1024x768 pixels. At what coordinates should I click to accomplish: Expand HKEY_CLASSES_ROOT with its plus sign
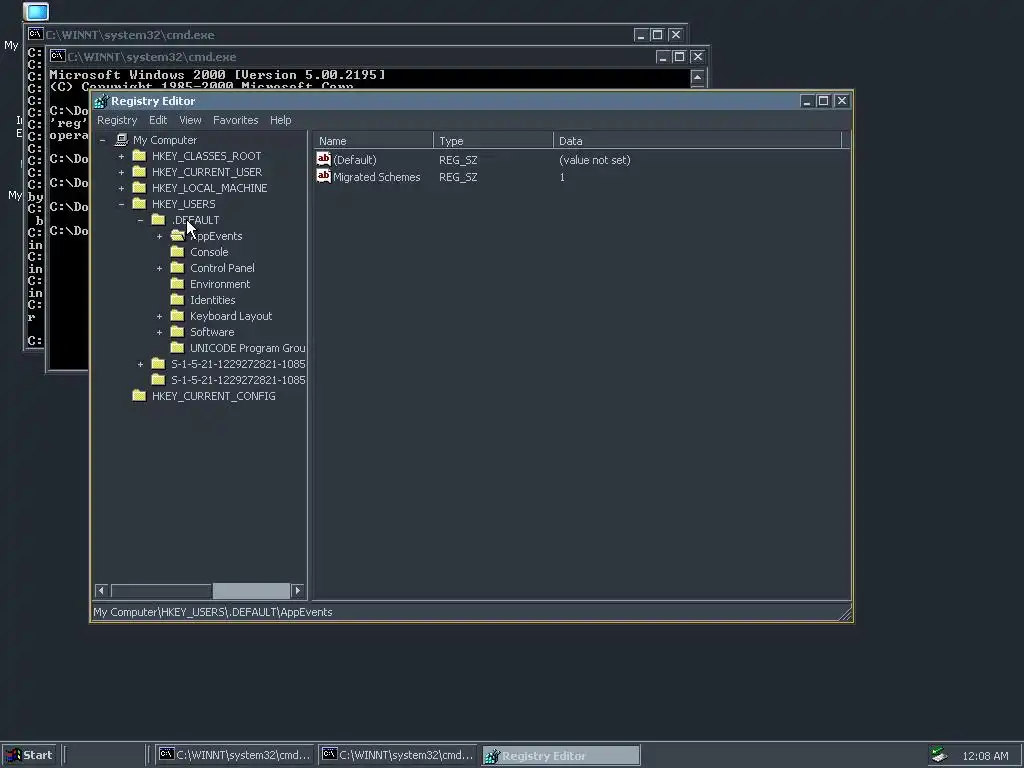pos(121,156)
